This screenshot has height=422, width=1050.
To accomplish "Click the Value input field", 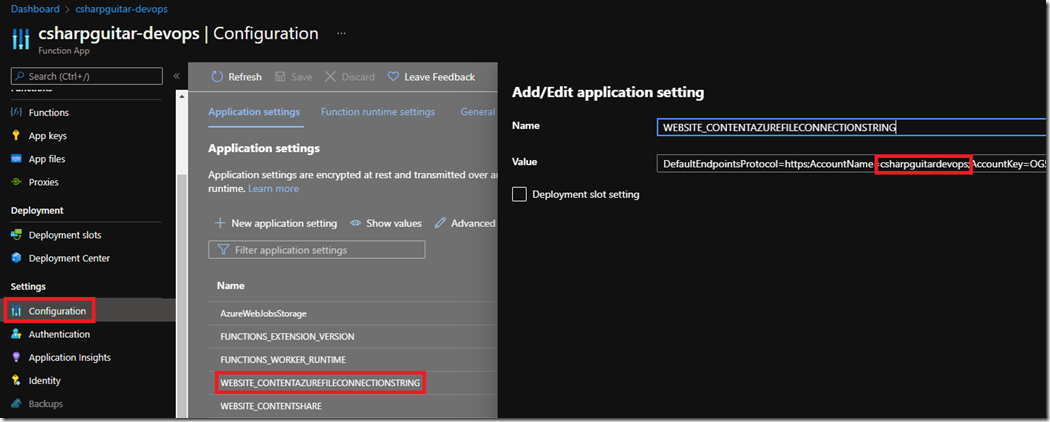I will tap(853, 164).
